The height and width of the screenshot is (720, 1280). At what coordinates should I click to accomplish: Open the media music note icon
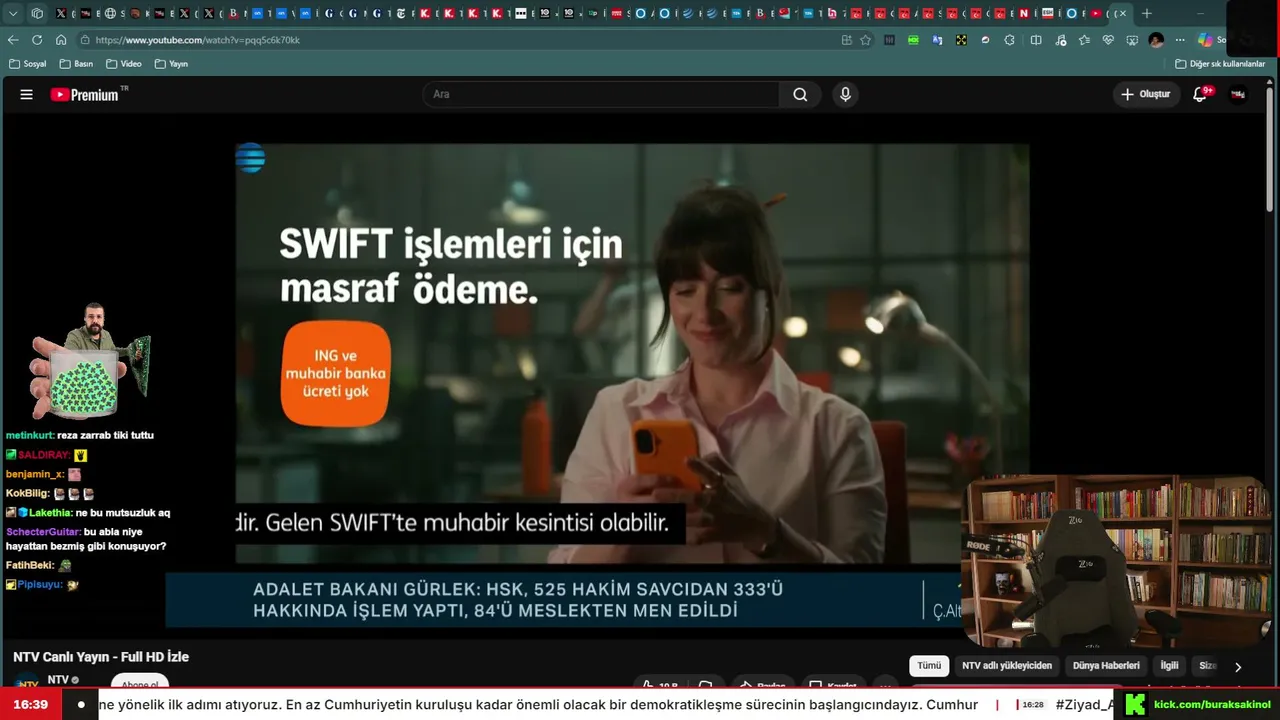click(1060, 40)
